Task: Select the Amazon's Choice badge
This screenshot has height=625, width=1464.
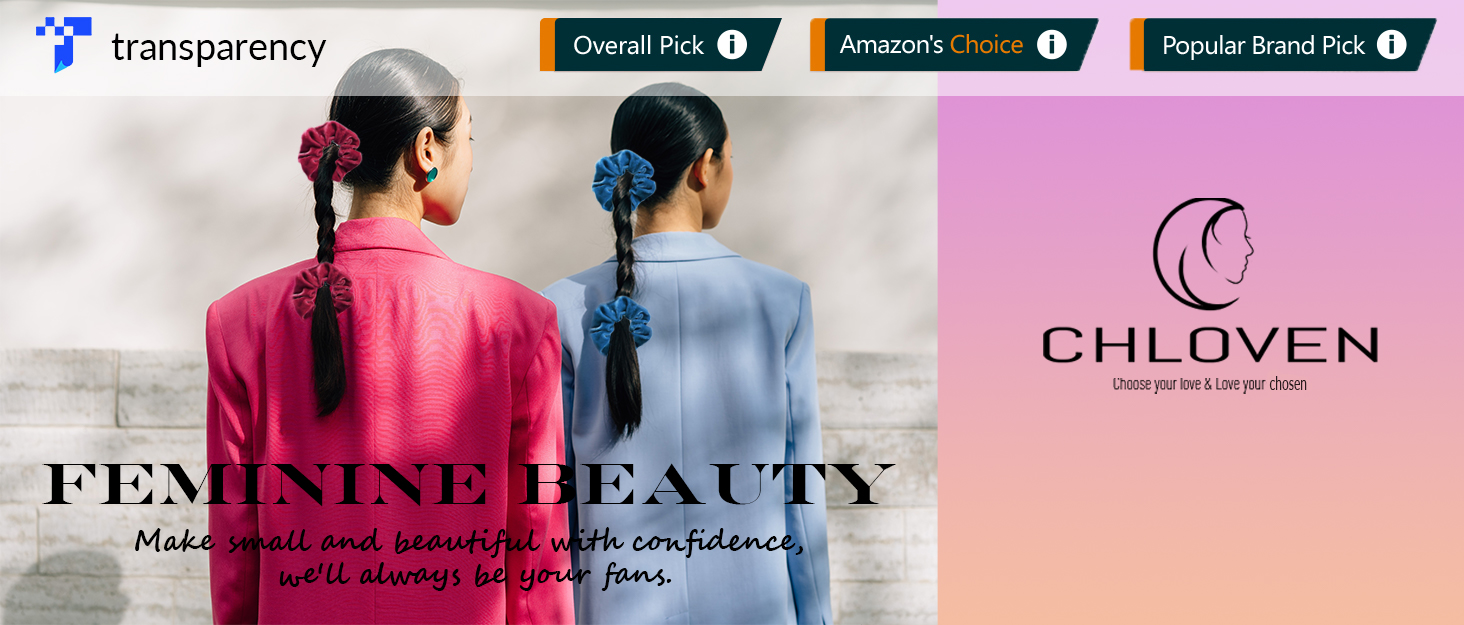Action: point(954,45)
